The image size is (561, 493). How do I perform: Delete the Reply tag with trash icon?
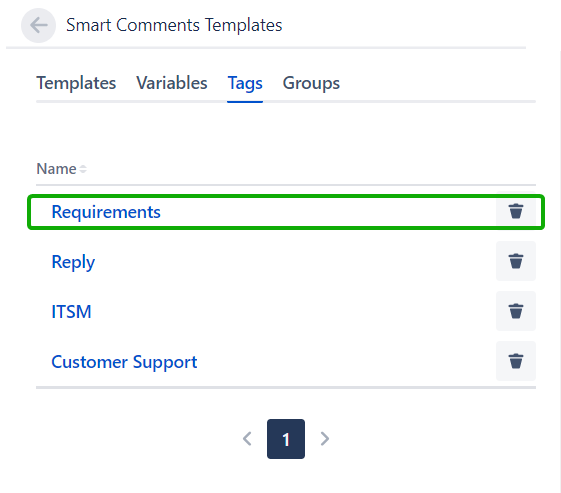516,261
